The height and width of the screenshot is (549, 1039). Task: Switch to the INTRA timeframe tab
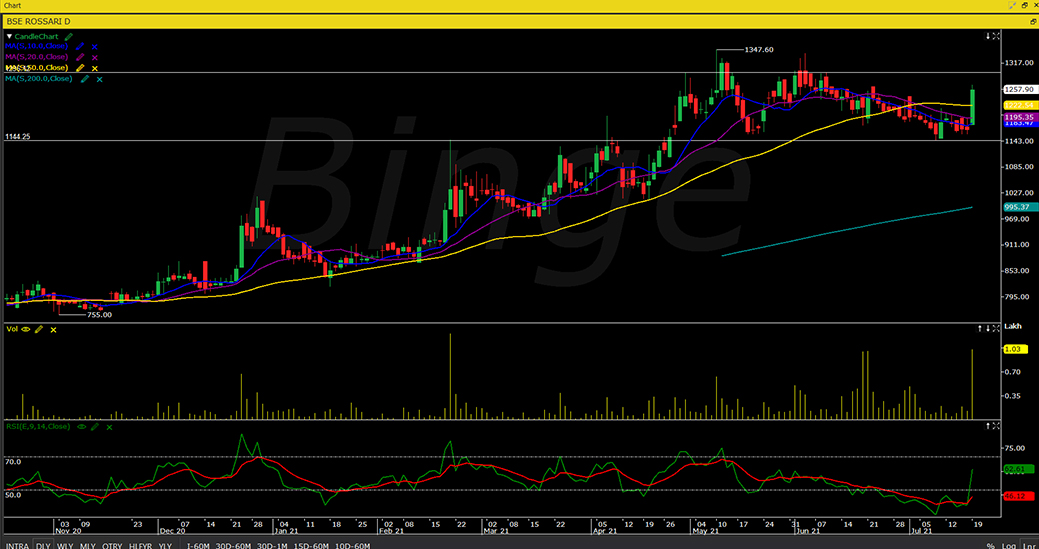[17, 545]
